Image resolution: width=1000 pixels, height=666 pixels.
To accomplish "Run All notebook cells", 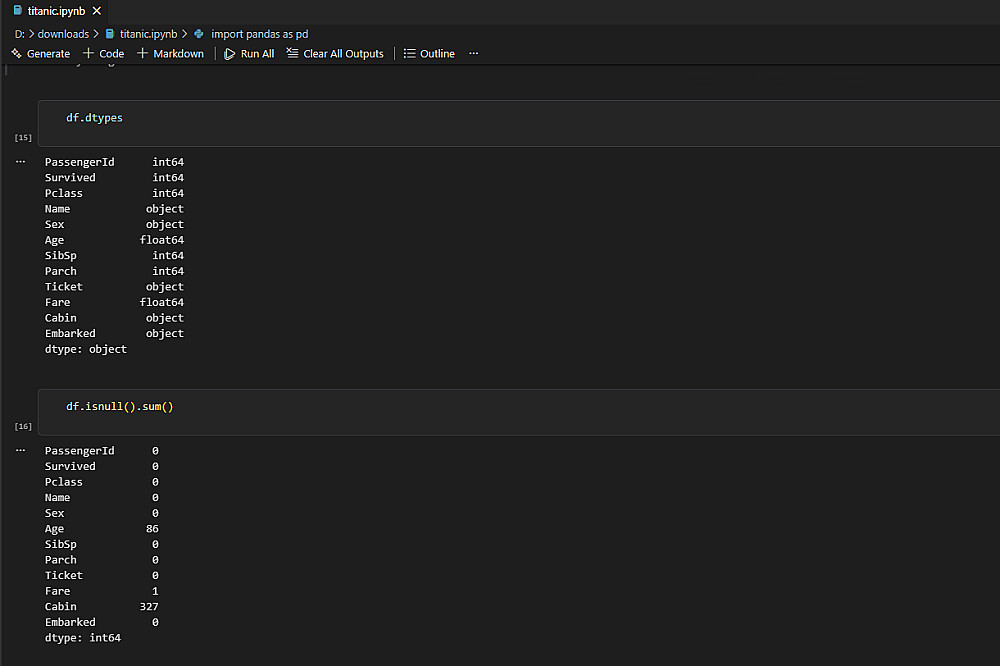I will (249, 54).
